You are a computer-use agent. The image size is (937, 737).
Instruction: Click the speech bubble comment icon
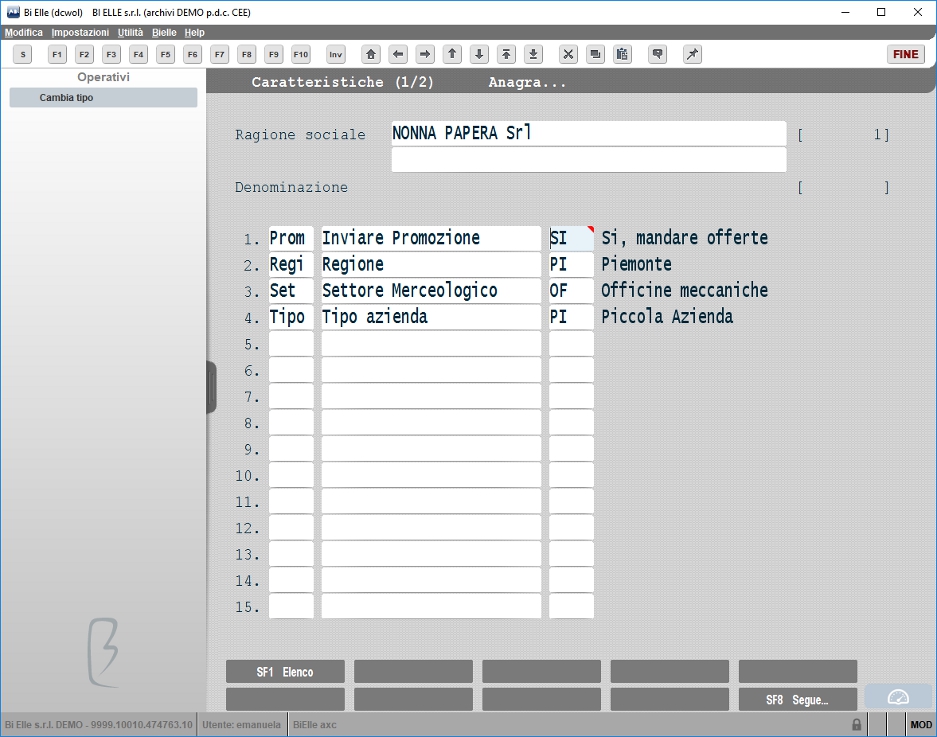click(657, 54)
